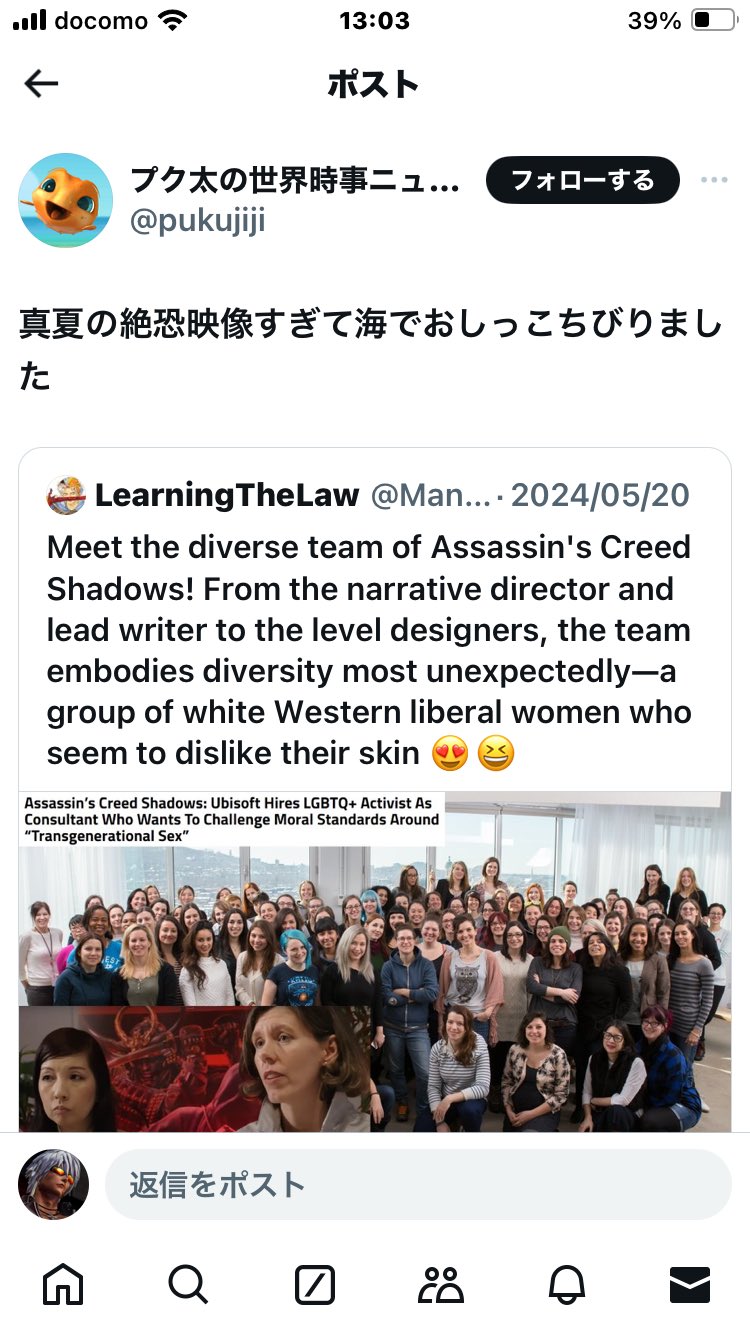Open the LearningTheLaw quoted author name
The image size is (750, 1334).
(x=227, y=494)
